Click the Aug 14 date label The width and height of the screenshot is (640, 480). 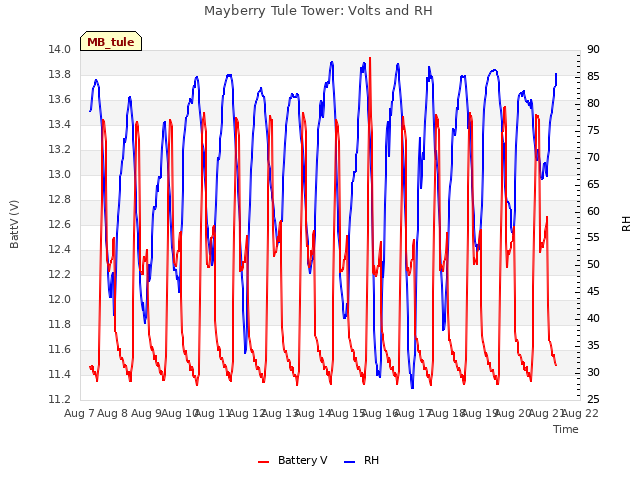pyautogui.click(x=313, y=413)
